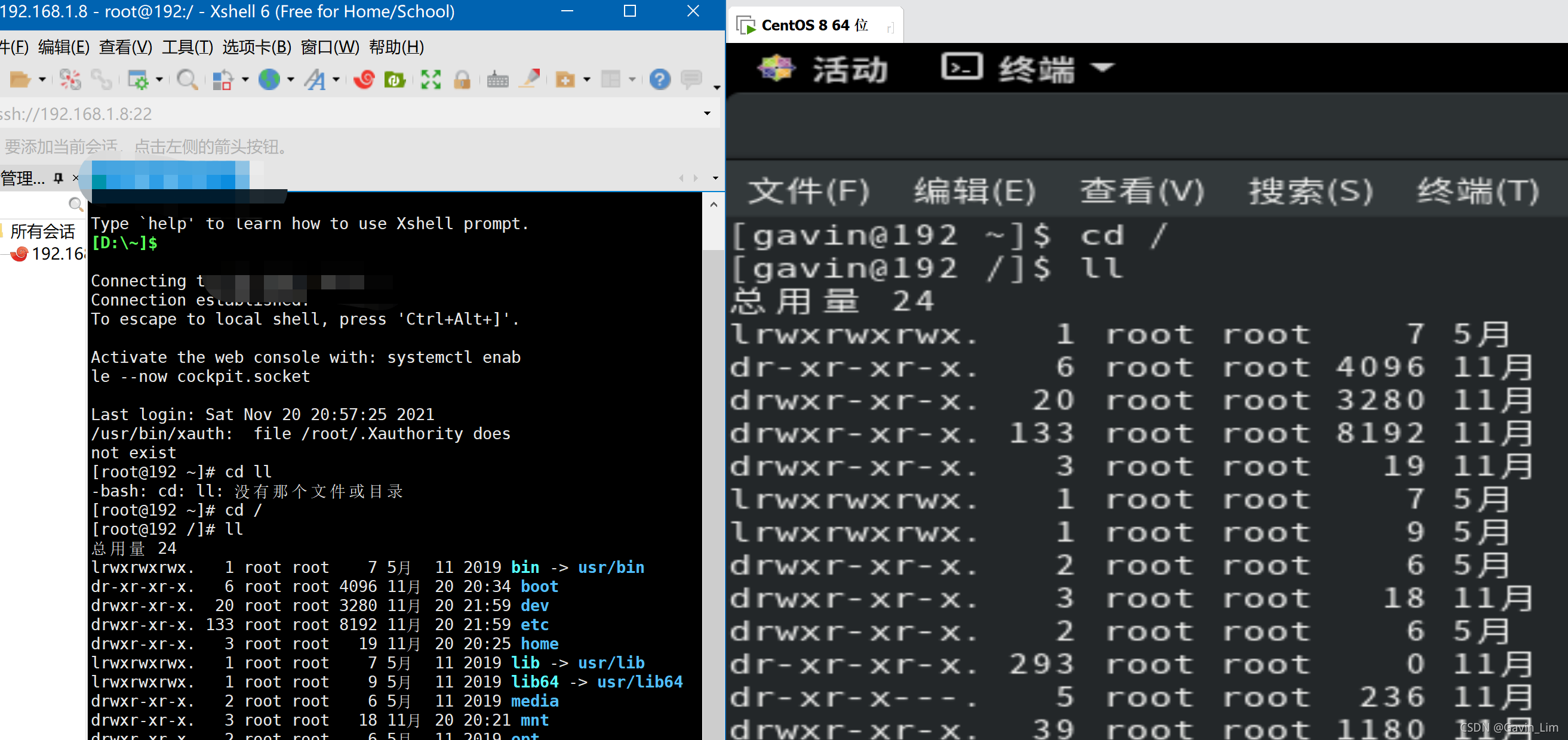Open the session folder icon in Xshell toolbar
Image resolution: width=1568 pixels, height=740 pixels.
tap(20, 80)
